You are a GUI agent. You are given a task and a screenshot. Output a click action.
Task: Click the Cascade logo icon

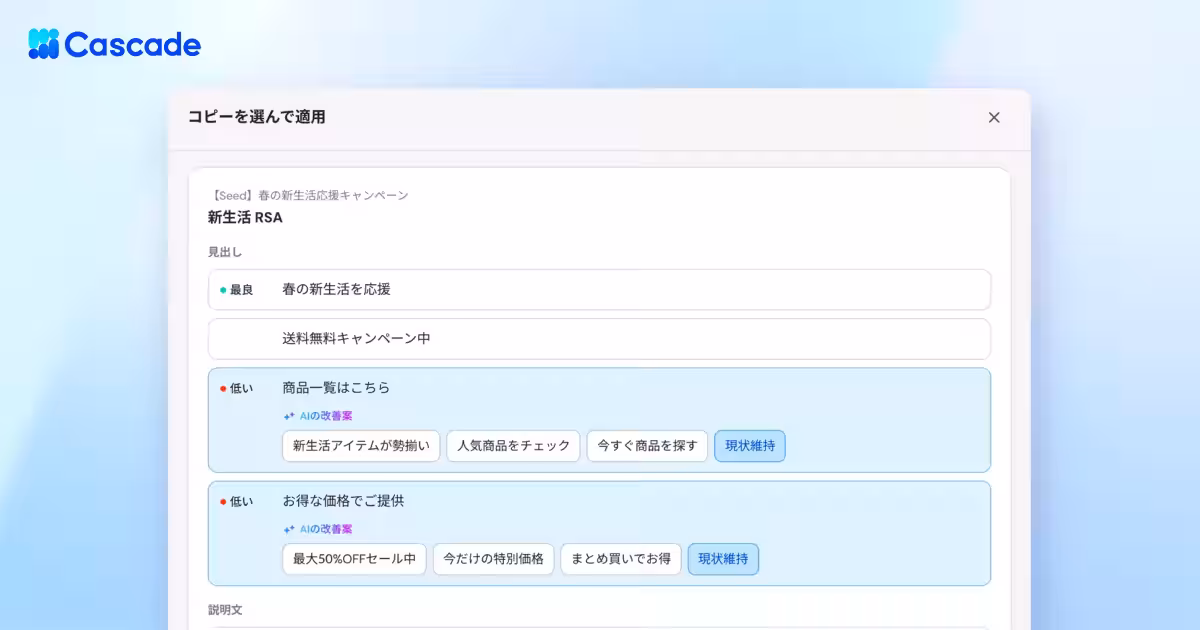pos(44,44)
